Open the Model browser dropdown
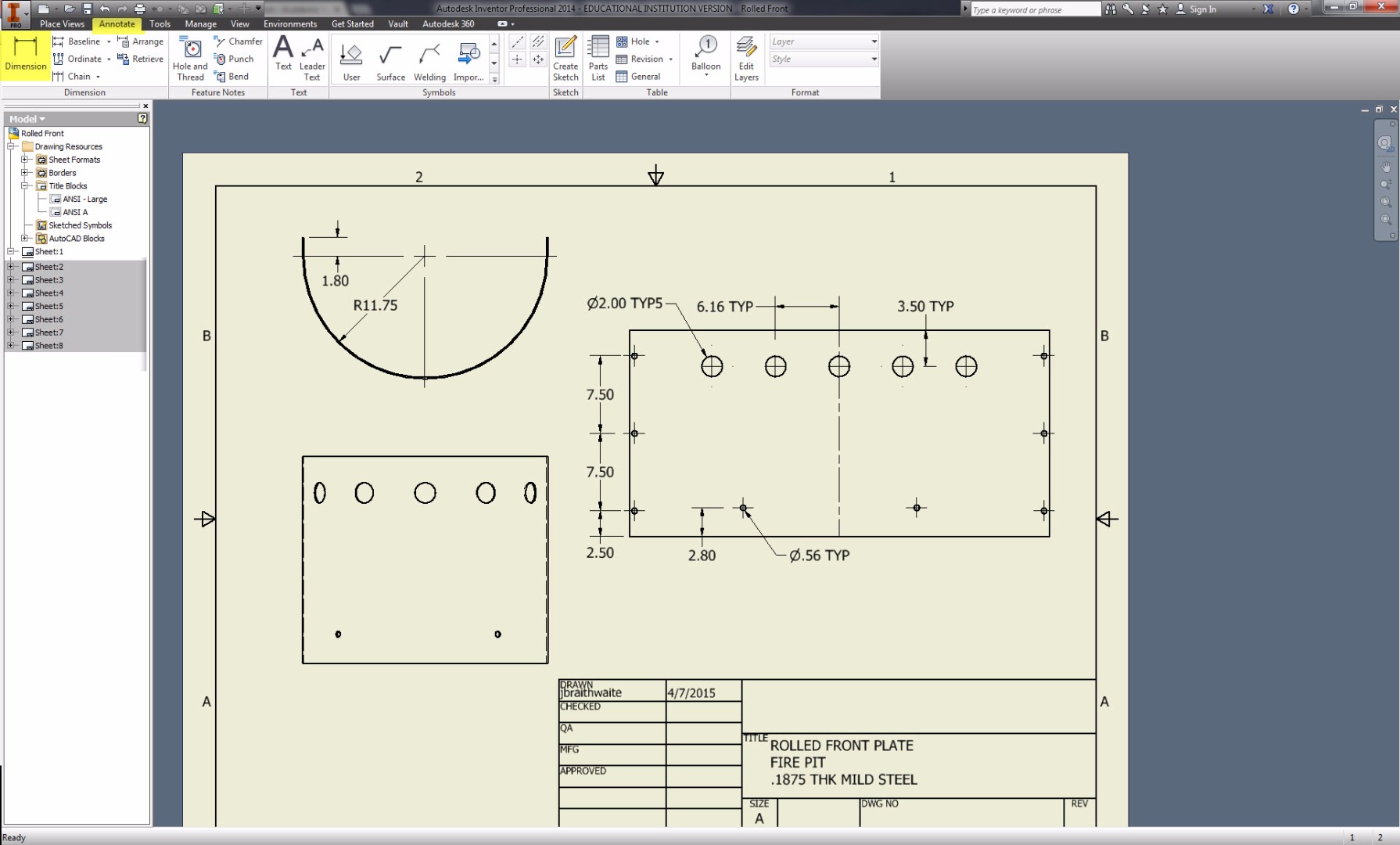This screenshot has width=1400, height=845. 27,119
